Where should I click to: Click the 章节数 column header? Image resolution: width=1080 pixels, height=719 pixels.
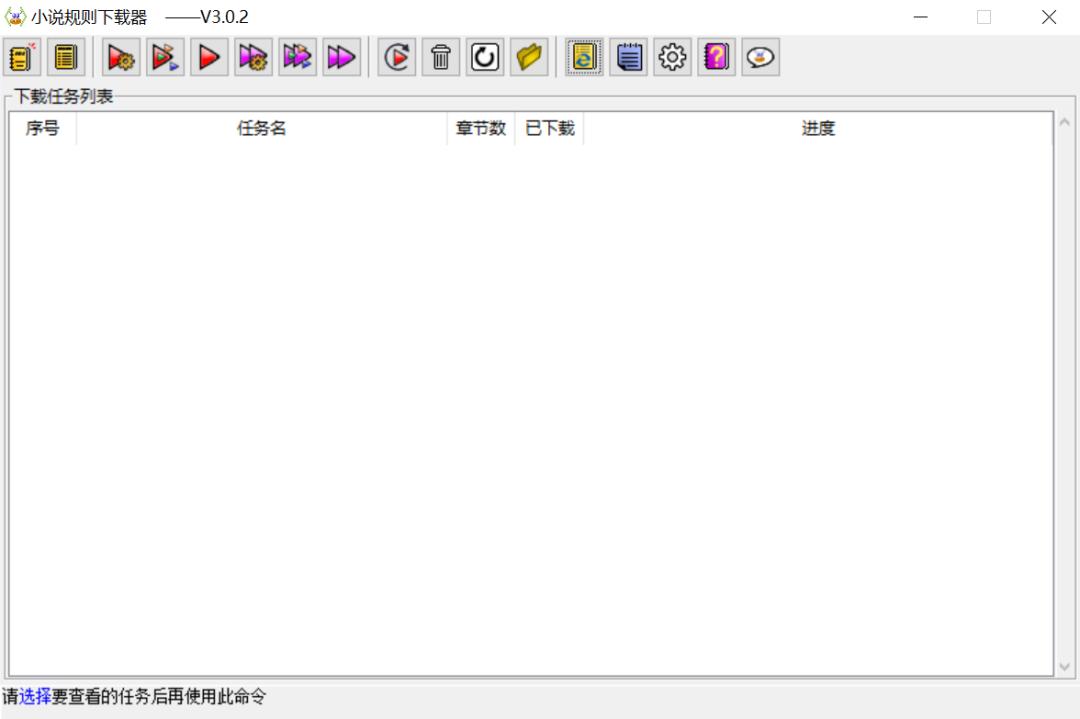click(481, 128)
